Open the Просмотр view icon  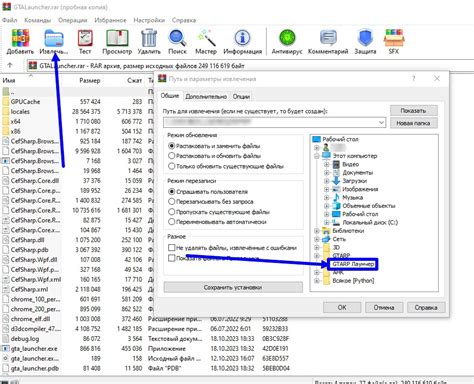point(117,38)
